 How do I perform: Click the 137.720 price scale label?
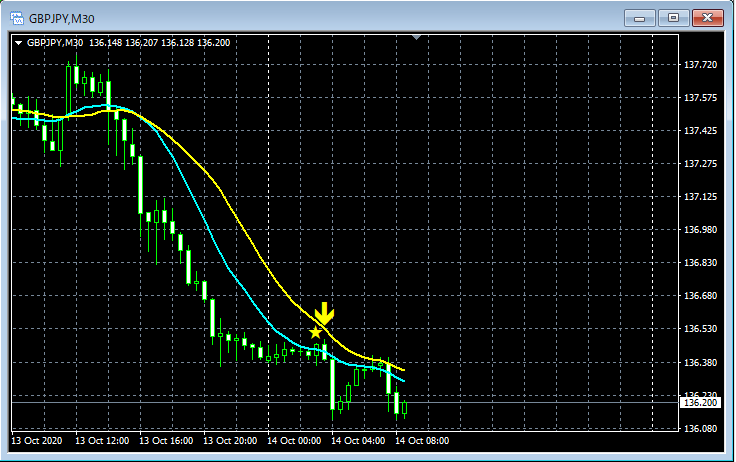[700, 64]
